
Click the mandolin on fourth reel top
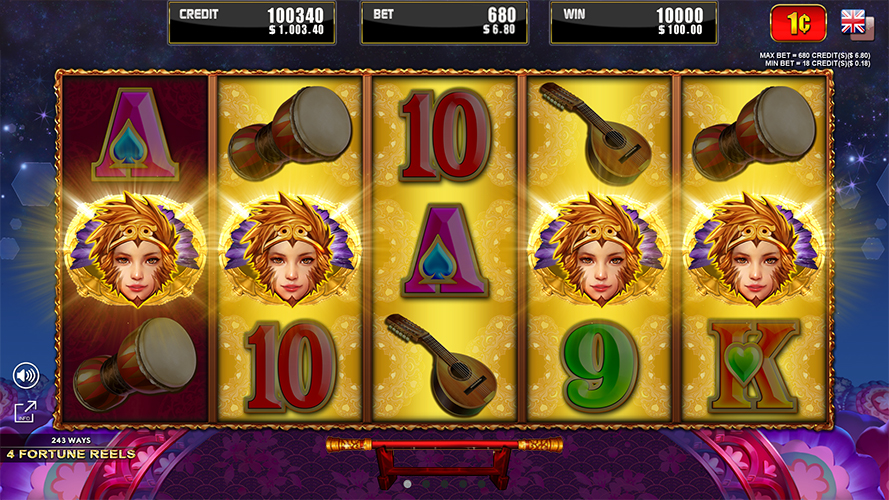click(x=596, y=133)
